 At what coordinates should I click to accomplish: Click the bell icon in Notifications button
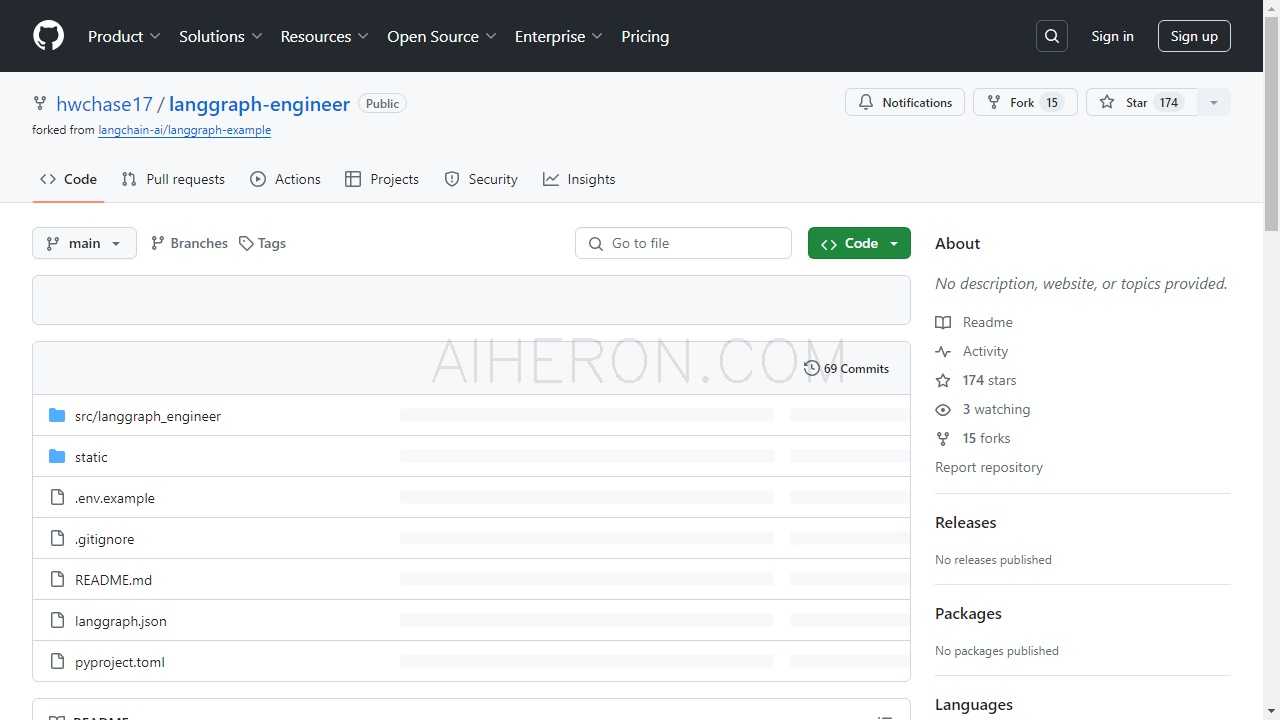click(866, 102)
